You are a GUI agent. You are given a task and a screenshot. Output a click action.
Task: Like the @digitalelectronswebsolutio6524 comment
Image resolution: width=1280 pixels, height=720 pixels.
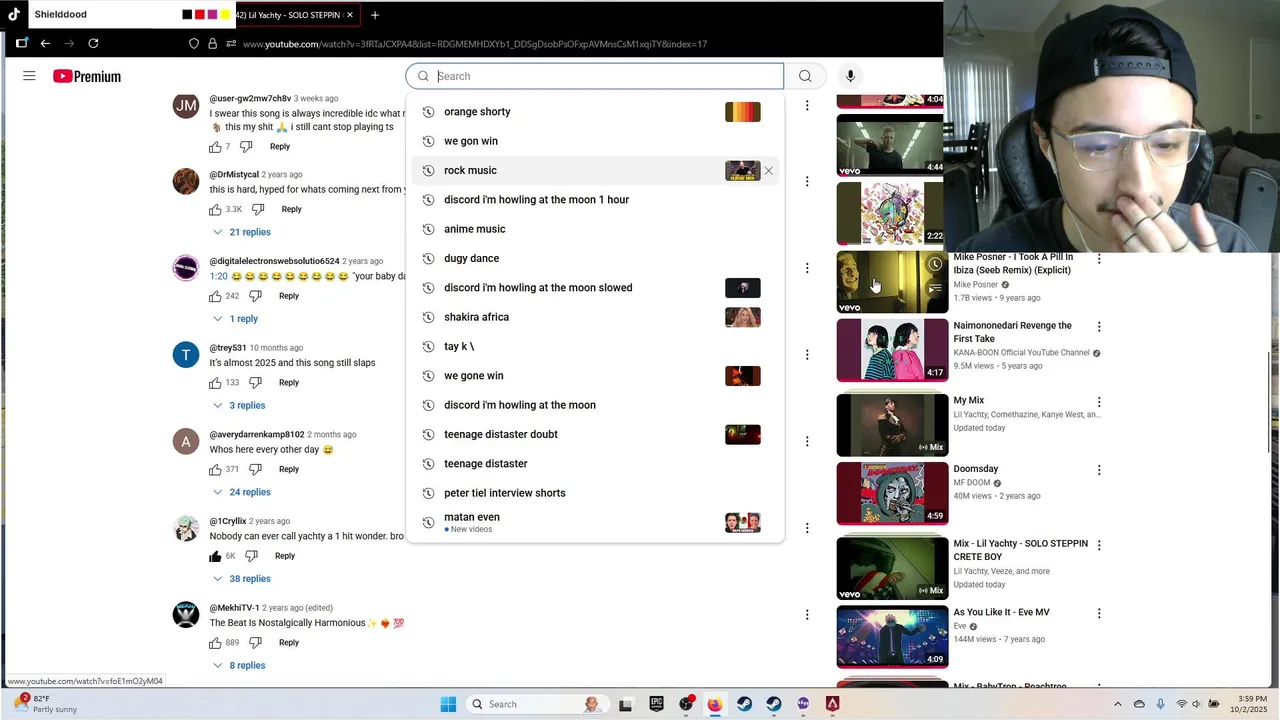[x=215, y=296]
